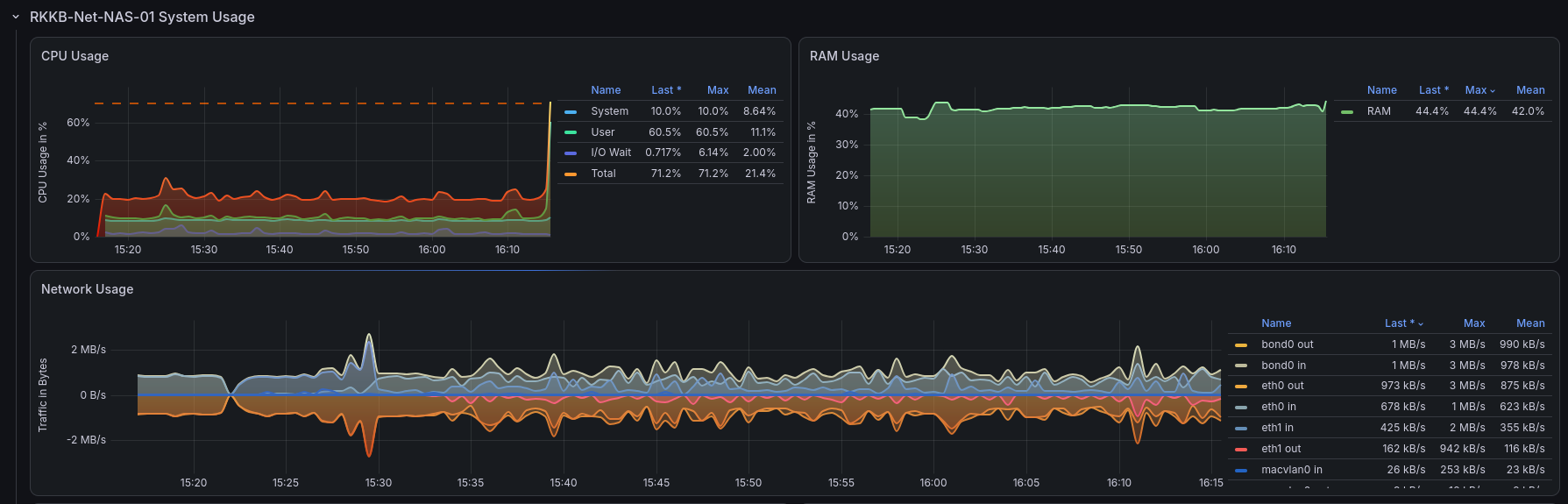Image resolution: width=1568 pixels, height=504 pixels.
Task: Click the System series color swatch
Action: [x=571, y=112]
